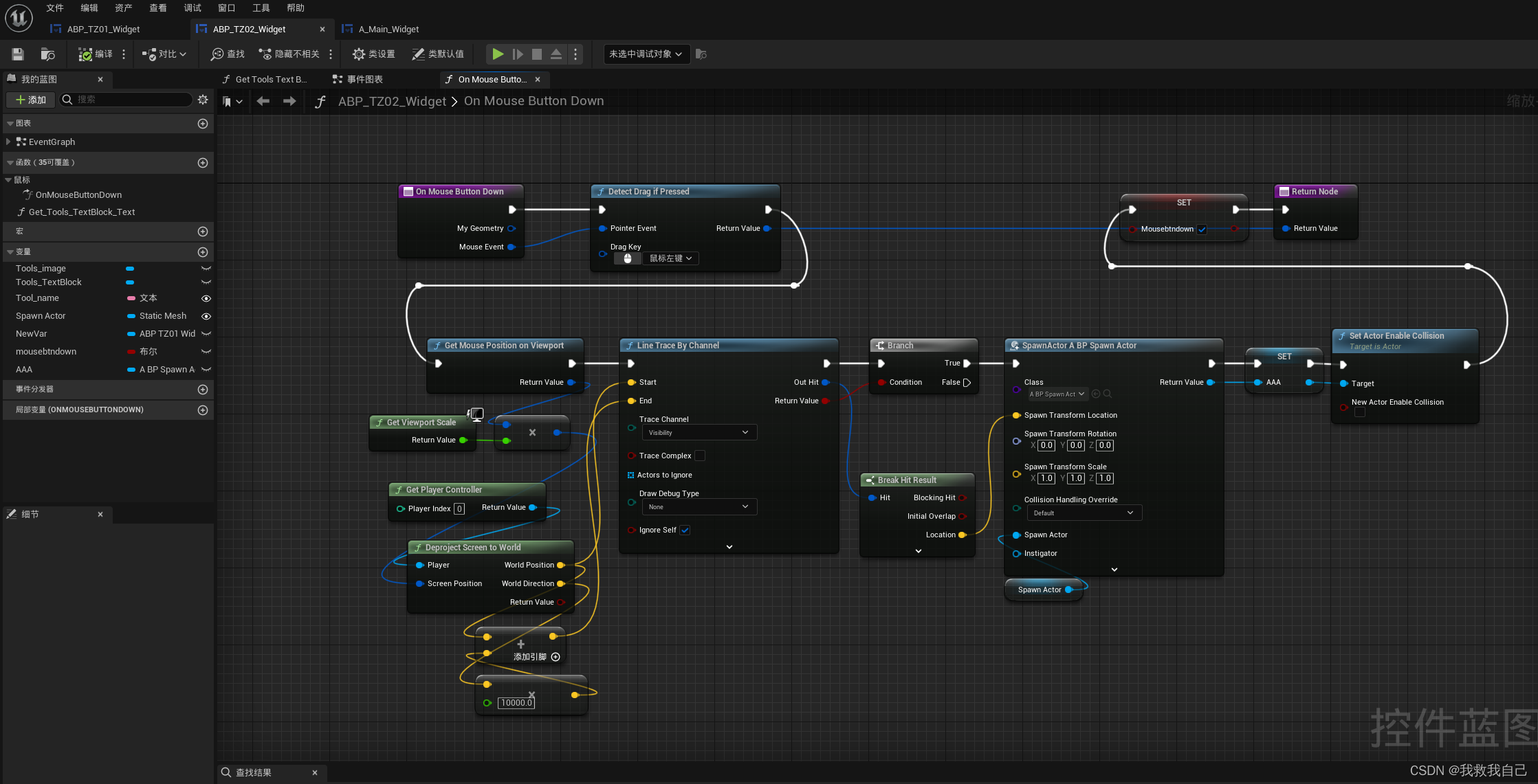This screenshot has height=784, width=1538.
Task: Toggle Tool_name variable eye visibility
Action: [x=206, y=298]
